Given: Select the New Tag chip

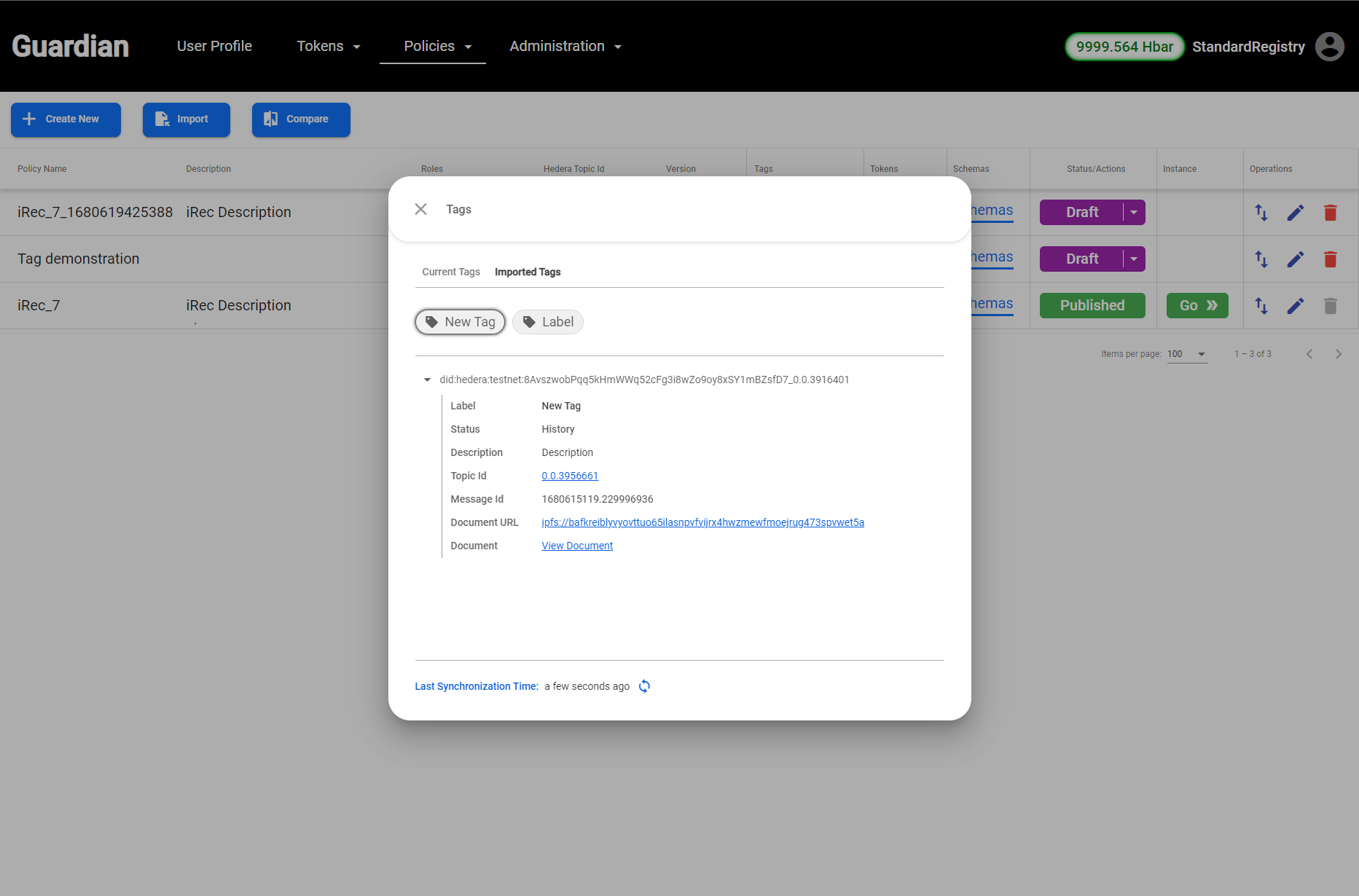Looking at the screenshot, I should tap(460, 322).
